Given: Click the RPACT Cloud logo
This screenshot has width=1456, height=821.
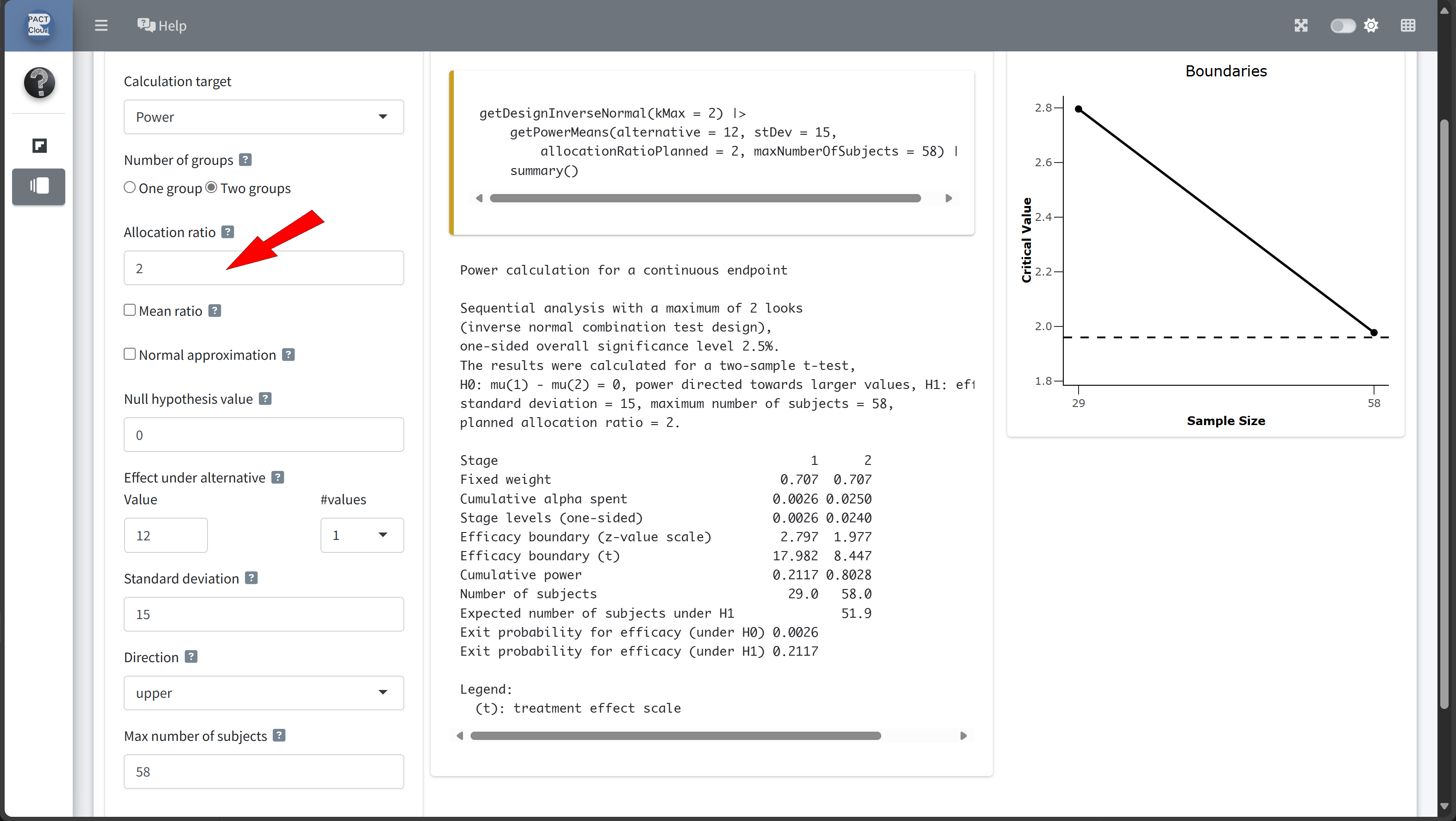Looking at the screenshot, I should coord(38,25).
